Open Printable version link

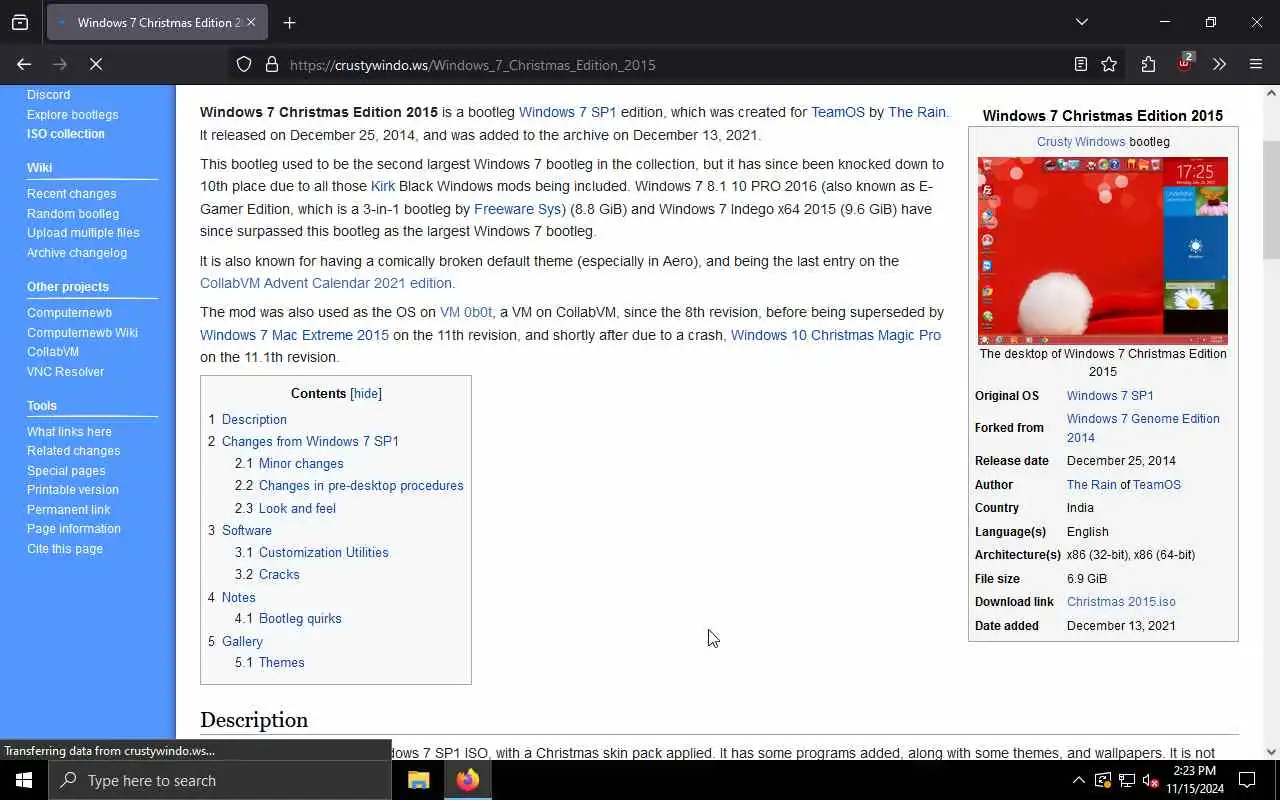(x=72, y=490)
